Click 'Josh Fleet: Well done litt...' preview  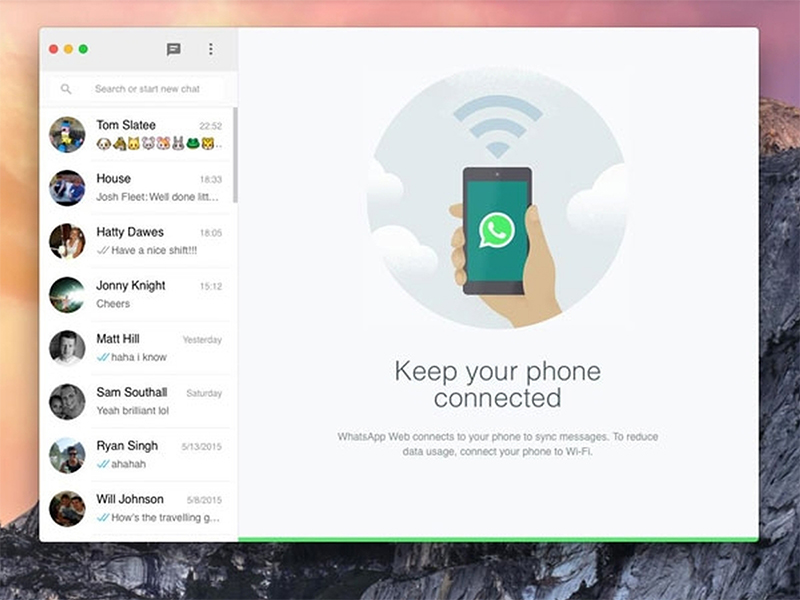(157, 197)
